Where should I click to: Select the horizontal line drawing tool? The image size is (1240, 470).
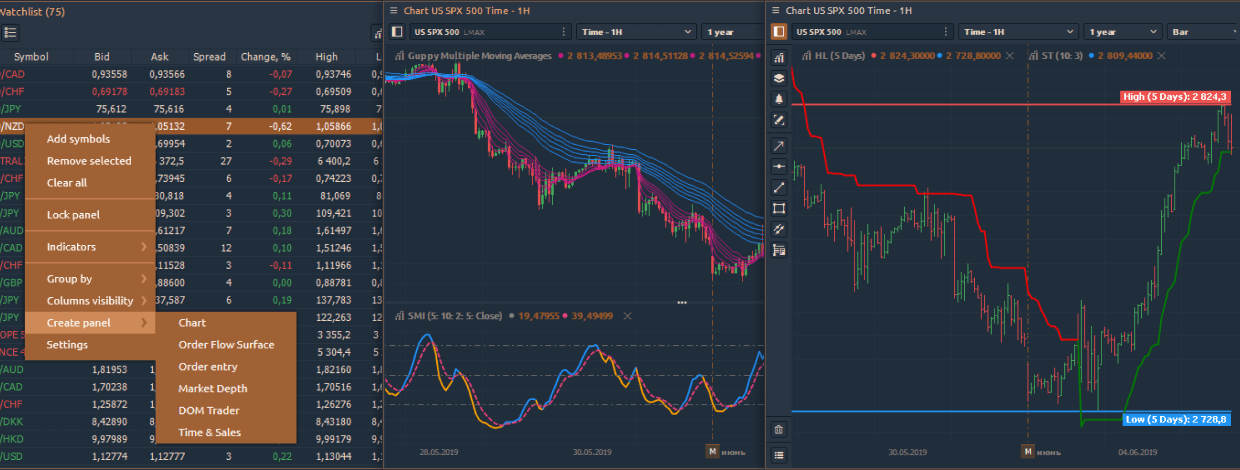pos(779,166)
